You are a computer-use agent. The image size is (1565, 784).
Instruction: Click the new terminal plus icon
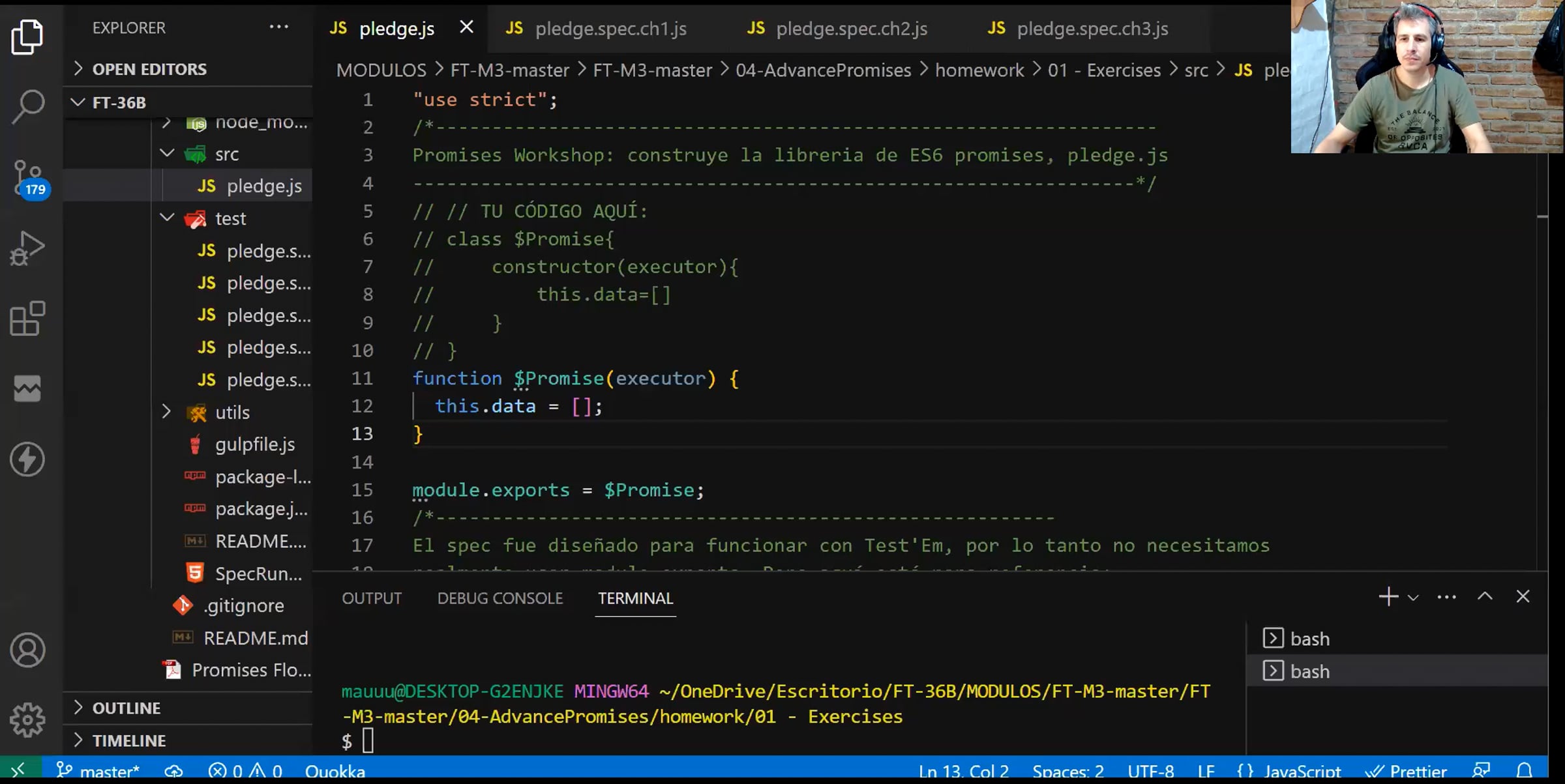[1388, 597]
